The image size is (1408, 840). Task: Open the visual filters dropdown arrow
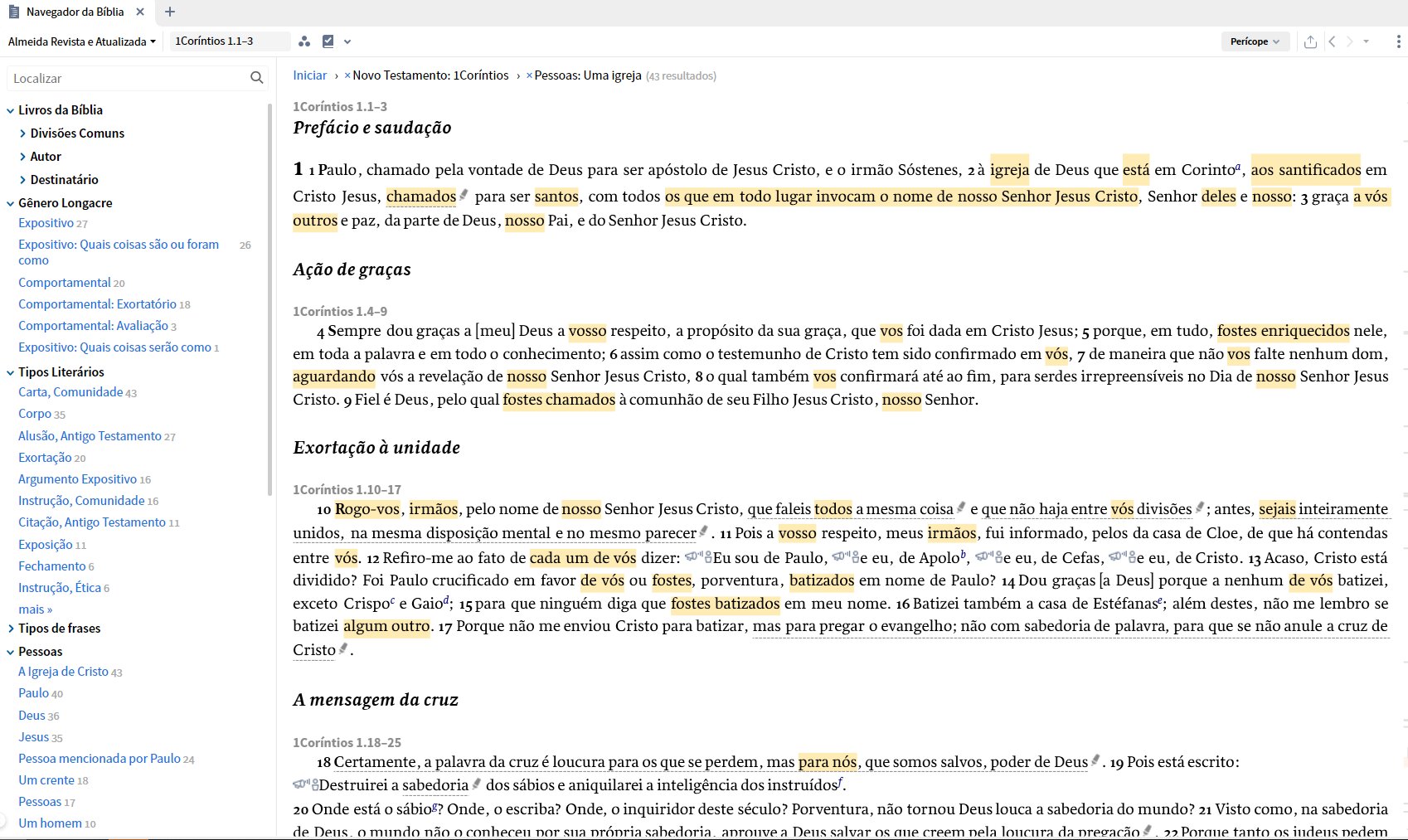coord(347,41)
